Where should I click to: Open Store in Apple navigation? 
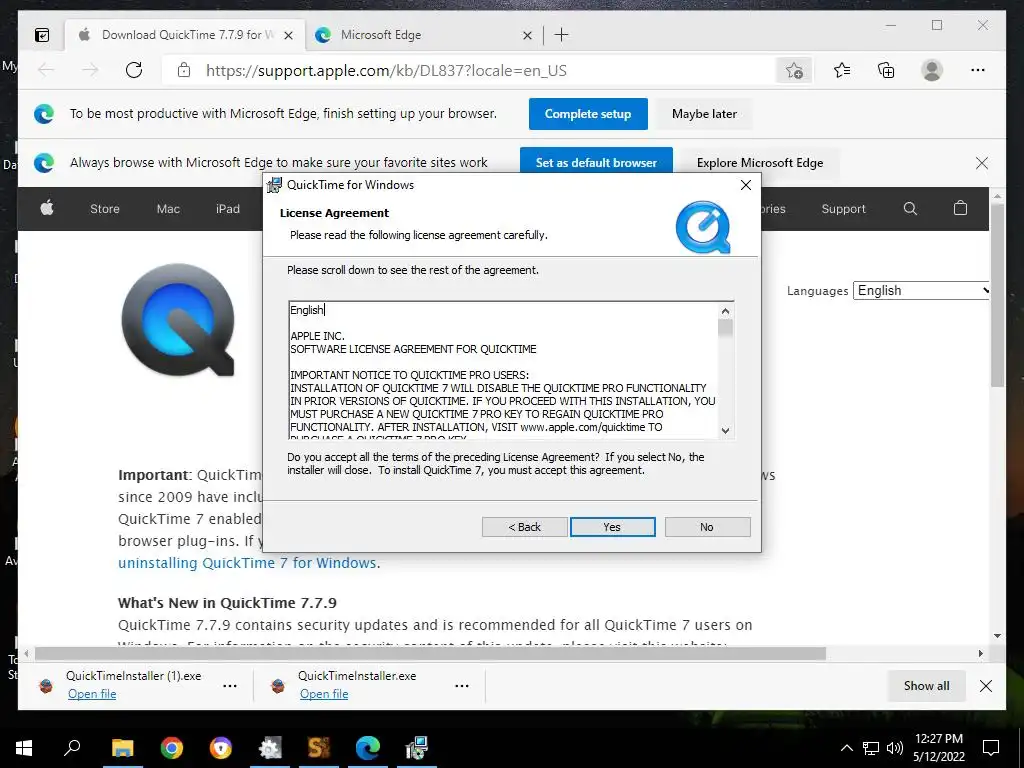[104, 209]
